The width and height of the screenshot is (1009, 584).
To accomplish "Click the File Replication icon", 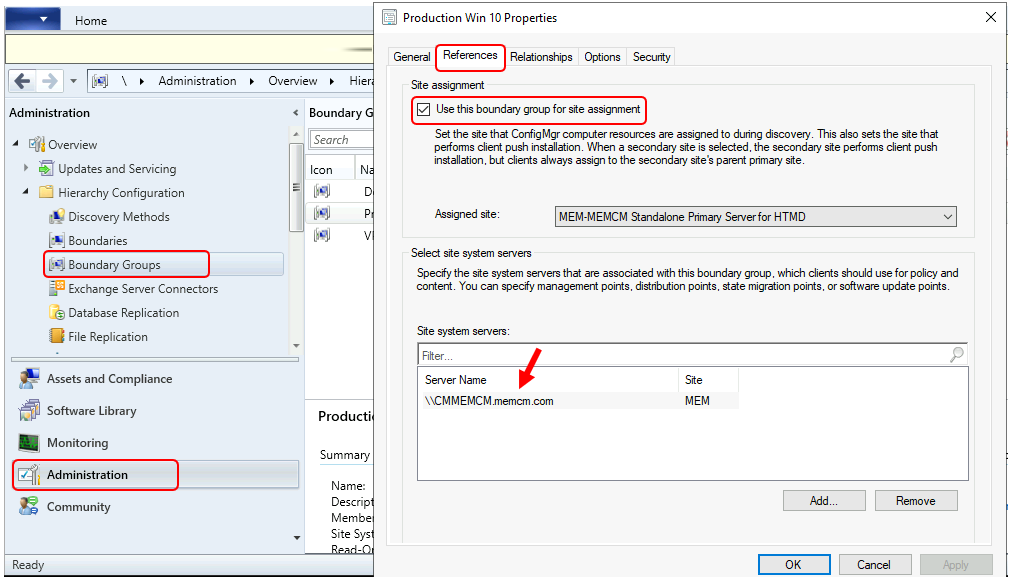I will (57, 336).
